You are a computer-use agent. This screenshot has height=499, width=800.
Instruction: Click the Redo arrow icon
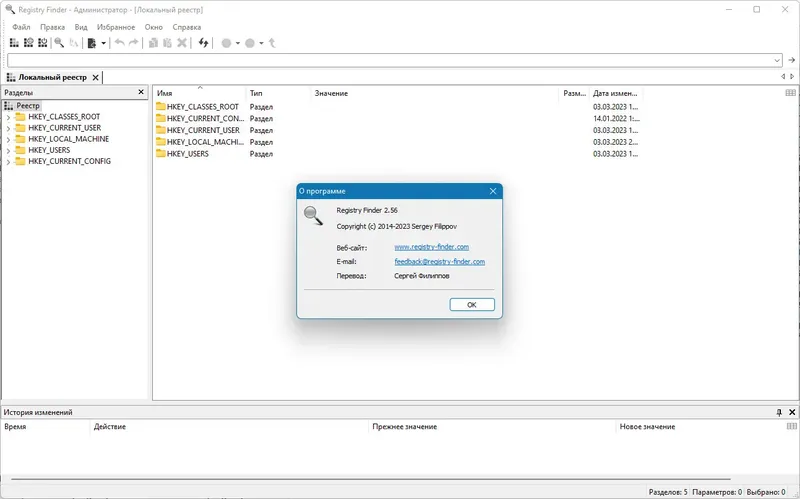(x=134, y=43)
